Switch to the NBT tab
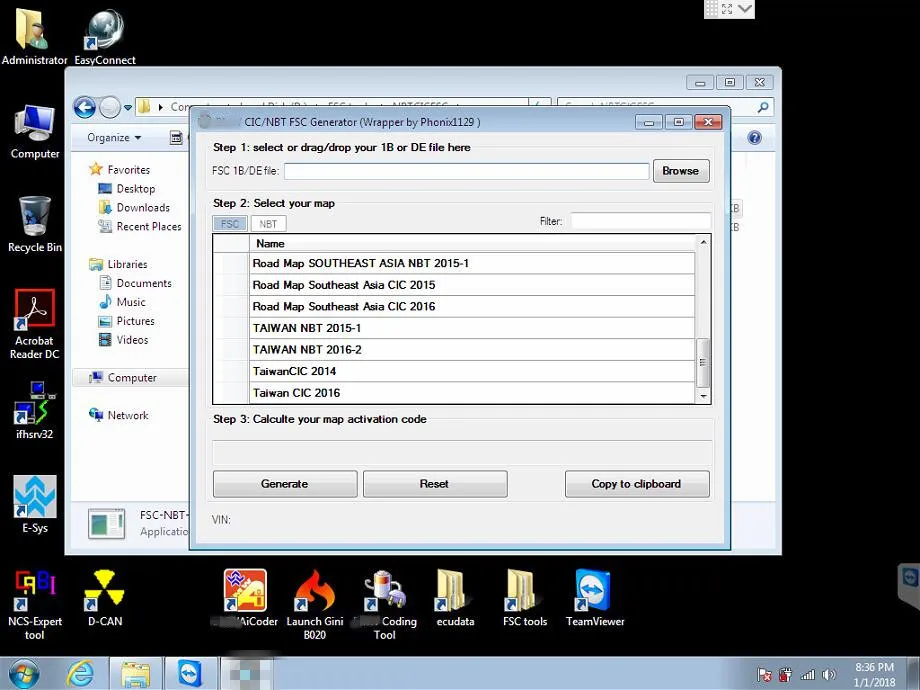Image resolution: width=920 pixels, height=690 pixels. coord(268,224)
